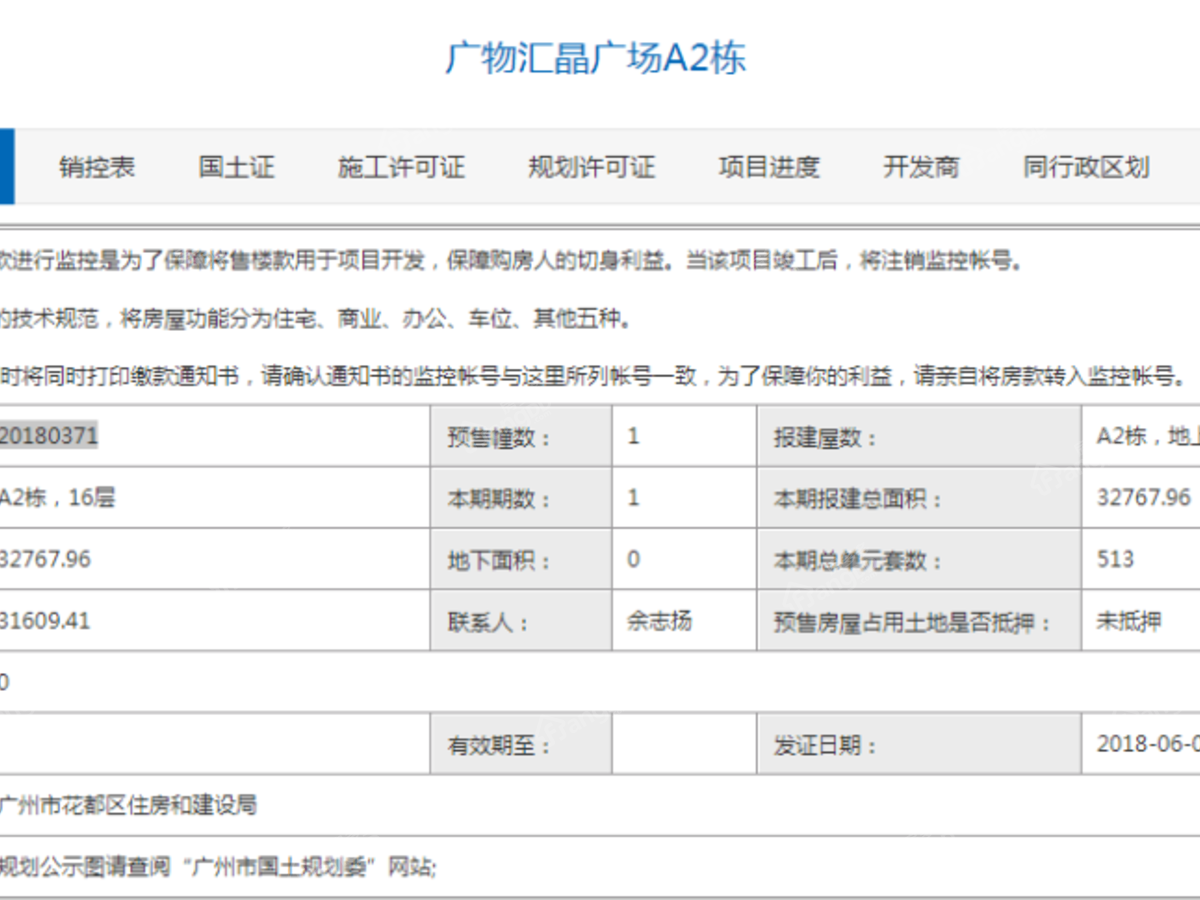Click the sentence mentioning 注销监控帐号
This screenshot has width=1200, height=900.
[x=512, y=262]
